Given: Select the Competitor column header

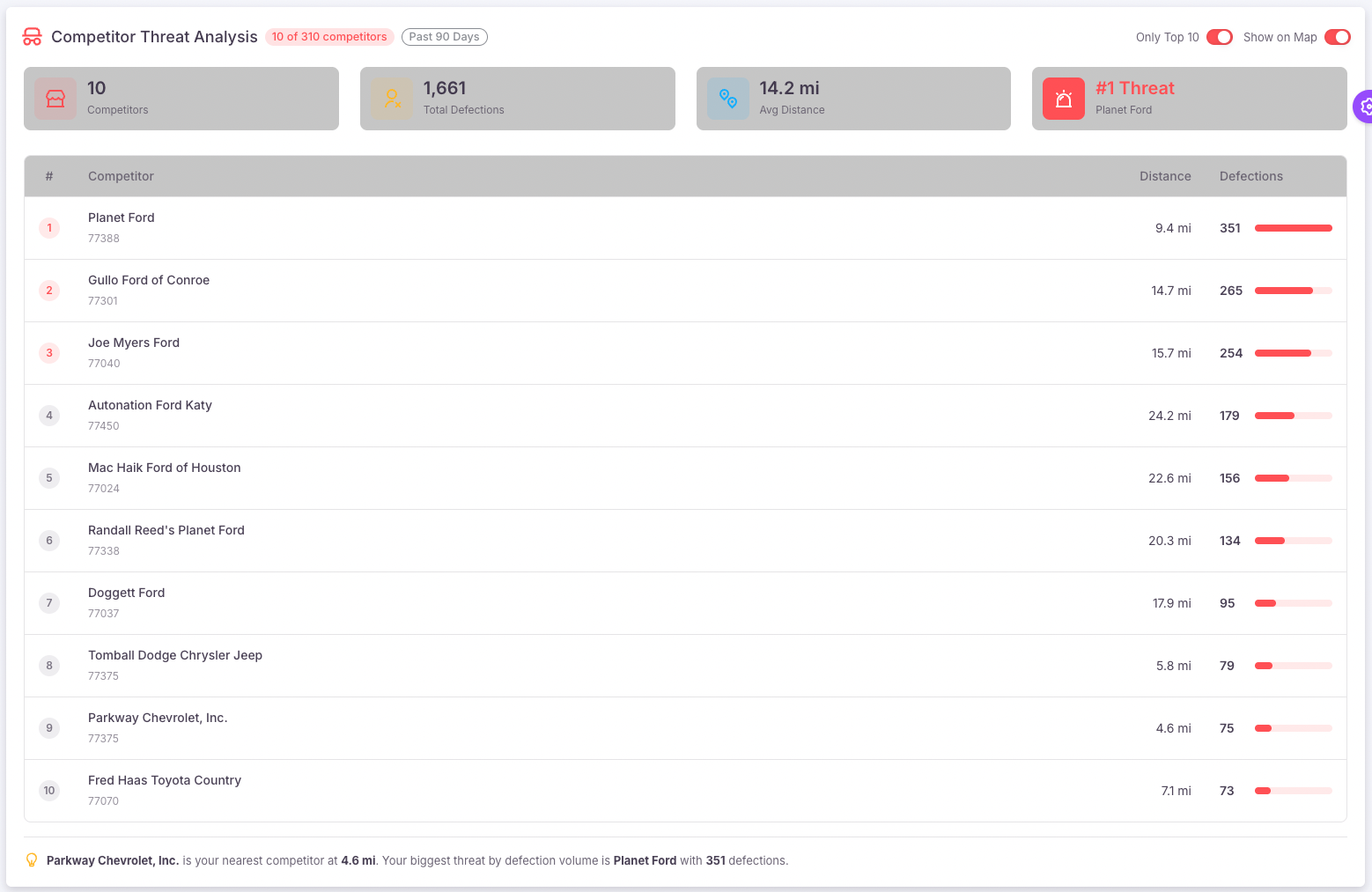Looking at the screenshot, I should (121, 176).
